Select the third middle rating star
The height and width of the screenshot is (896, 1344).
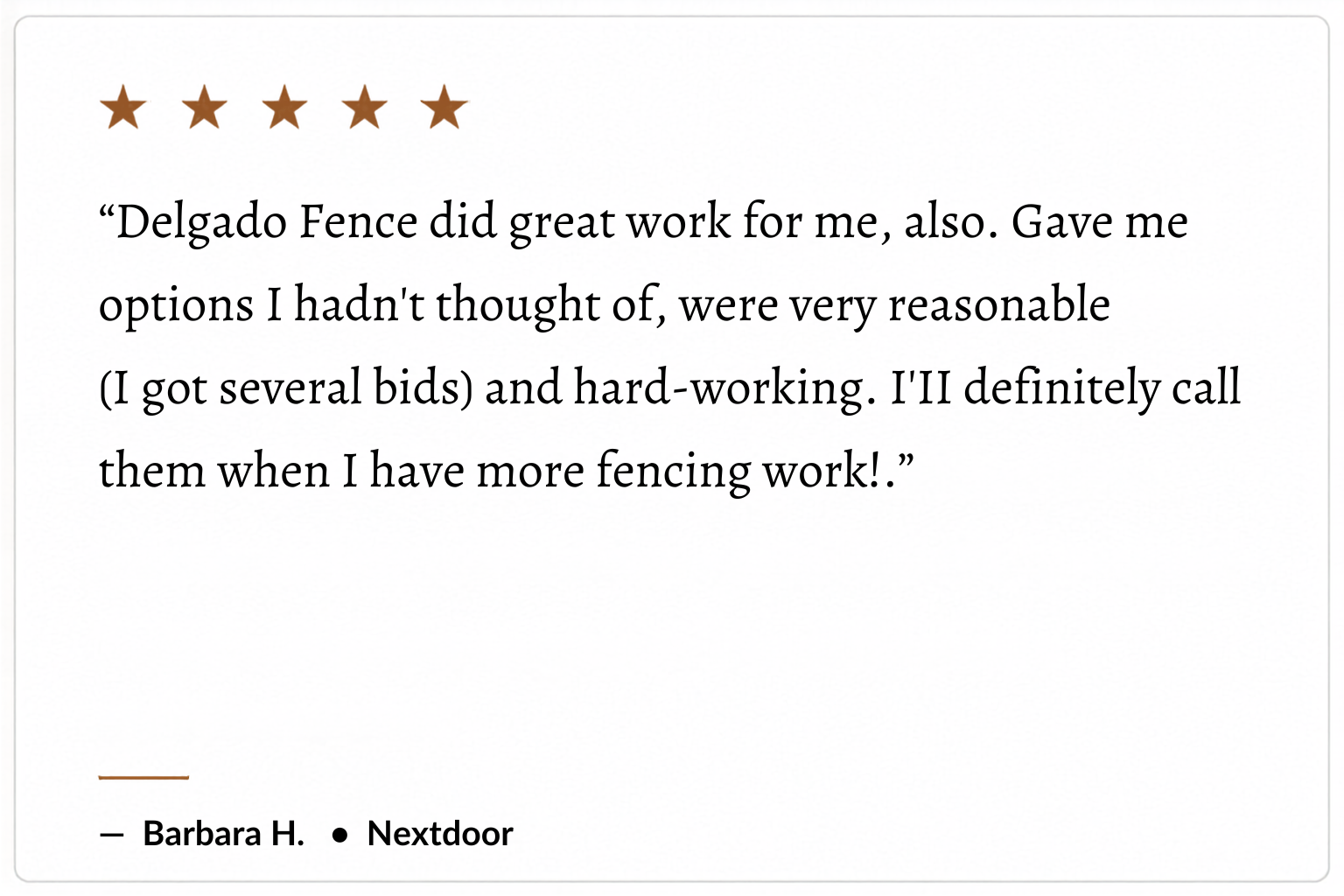click(x=285, y=108)
